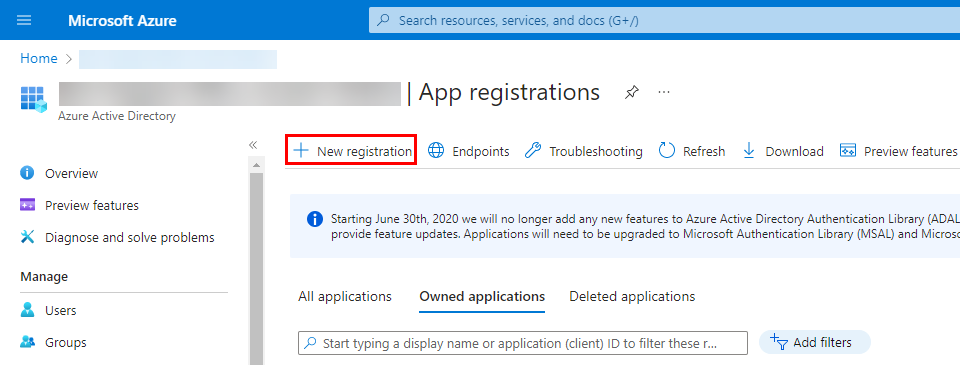Click the ADAL deprecation notice text
This screenshot has height=365, width=960.
click(x=645, y=227)
